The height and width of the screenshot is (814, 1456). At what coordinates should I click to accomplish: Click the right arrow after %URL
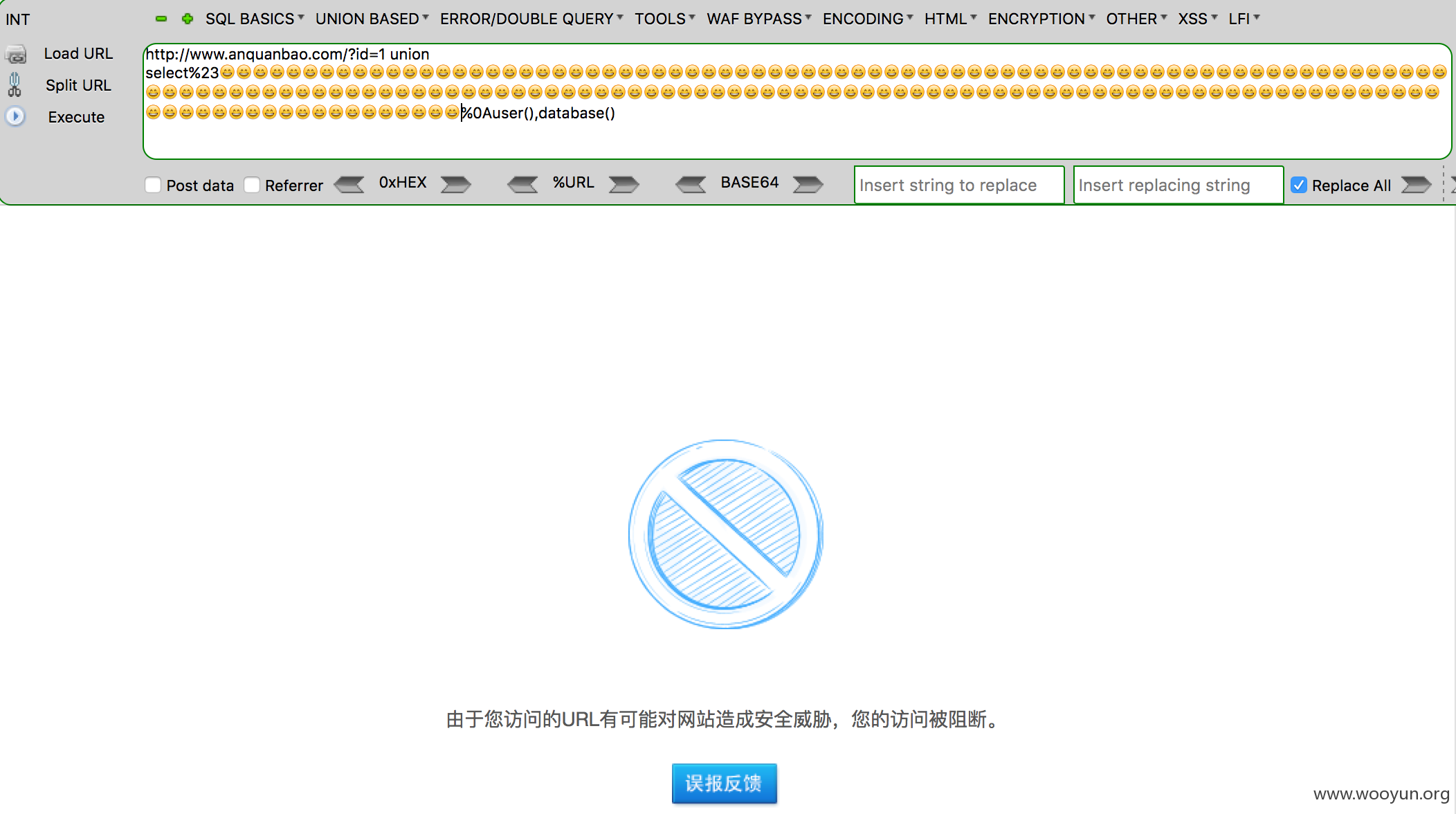624,184
